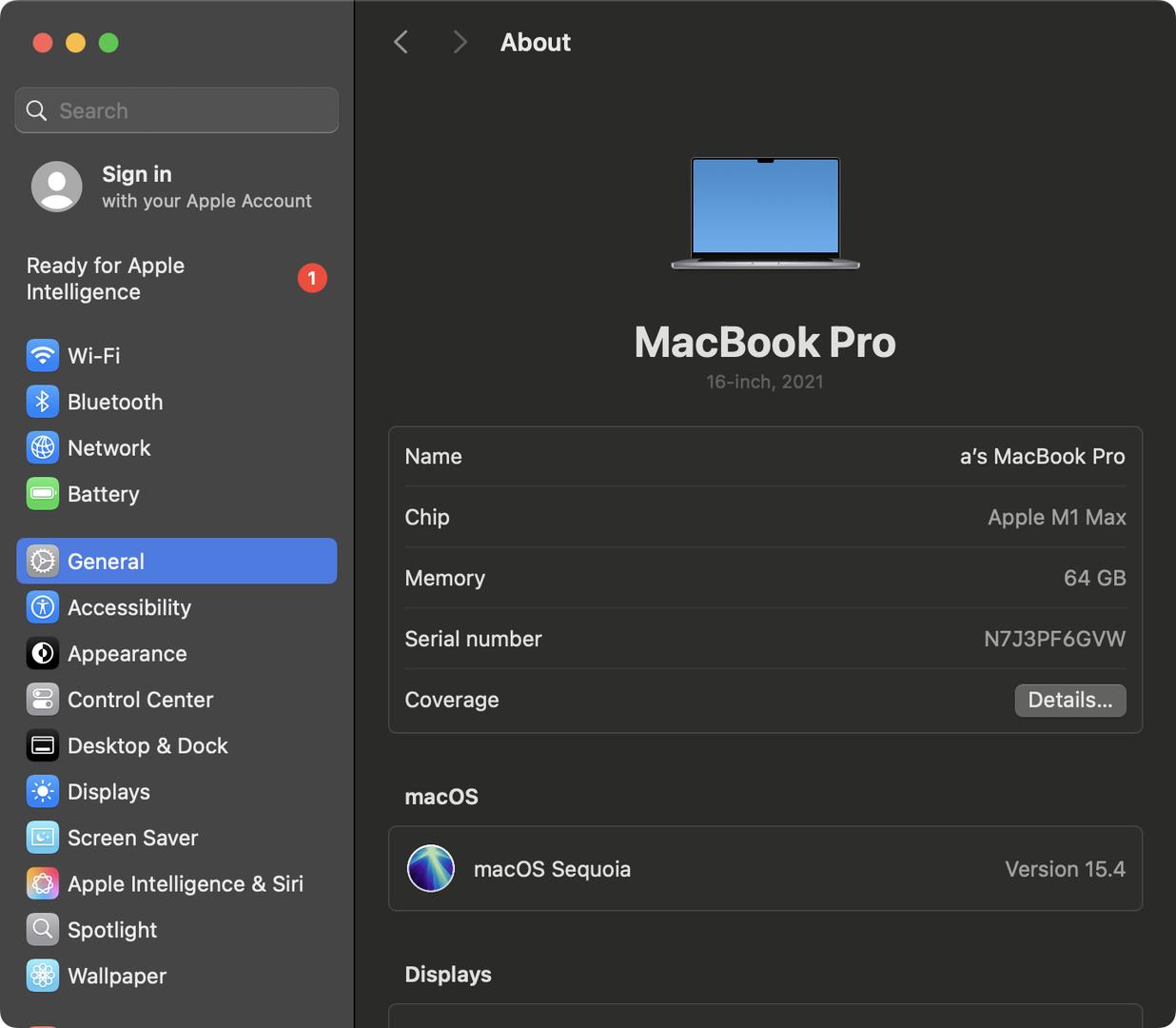
Task: Click the Displays section heading
Action: point(448,975)
